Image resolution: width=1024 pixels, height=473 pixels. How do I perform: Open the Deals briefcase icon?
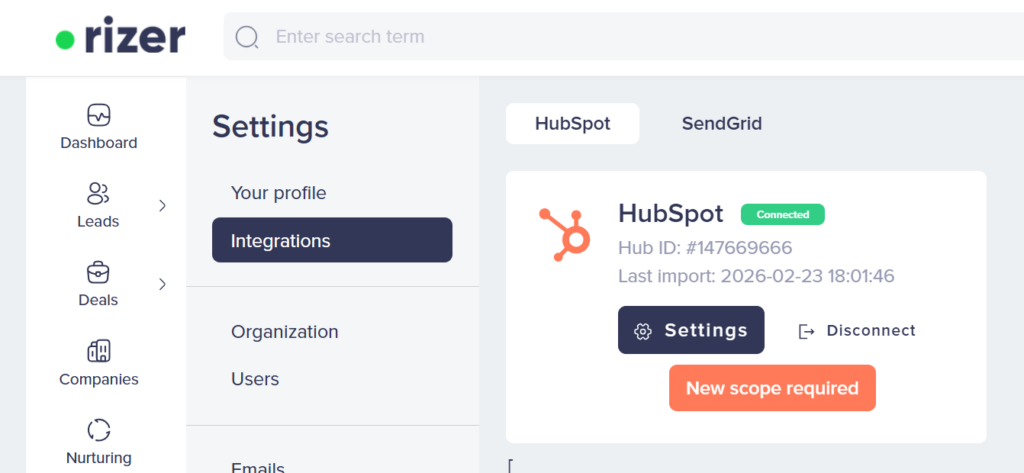(98, 272)
